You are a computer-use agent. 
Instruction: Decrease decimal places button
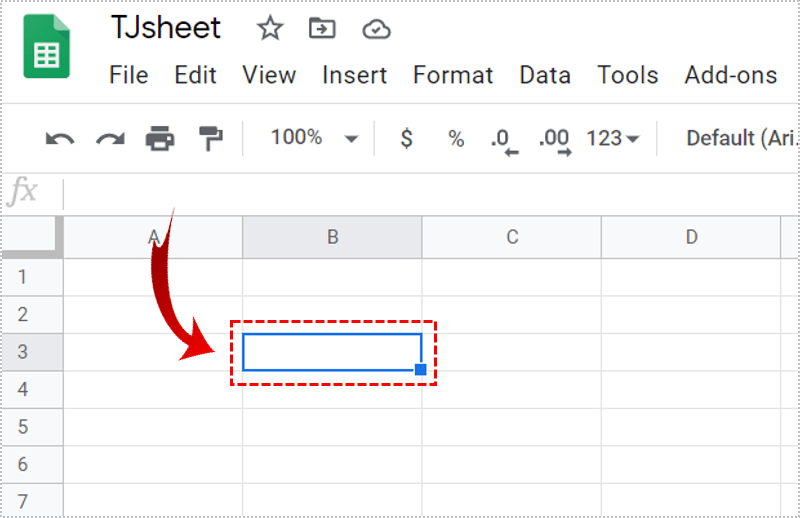tap(504, 139)
